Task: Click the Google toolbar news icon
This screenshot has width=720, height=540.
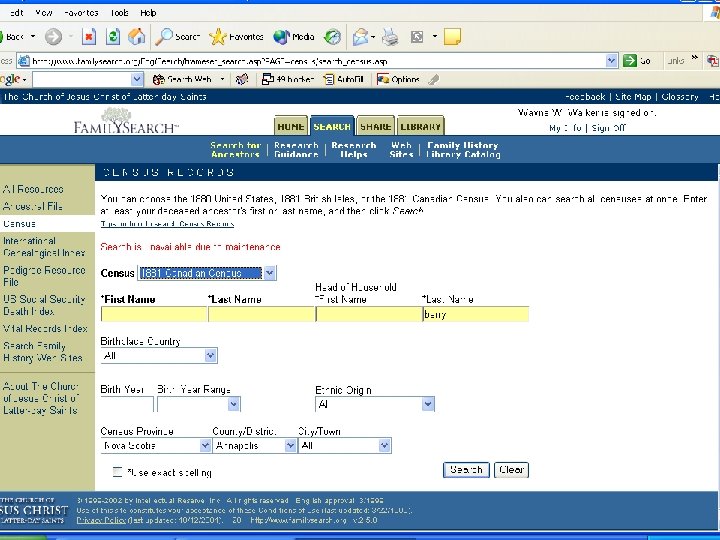Action: pyautogui.click(x=242, y=79)
